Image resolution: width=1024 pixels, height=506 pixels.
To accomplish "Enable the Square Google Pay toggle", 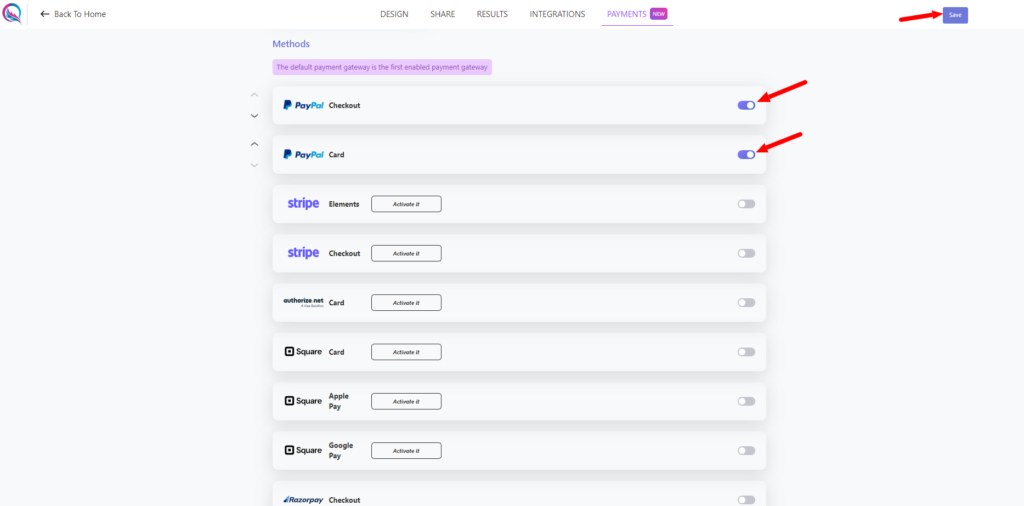I will coord(746,451).
